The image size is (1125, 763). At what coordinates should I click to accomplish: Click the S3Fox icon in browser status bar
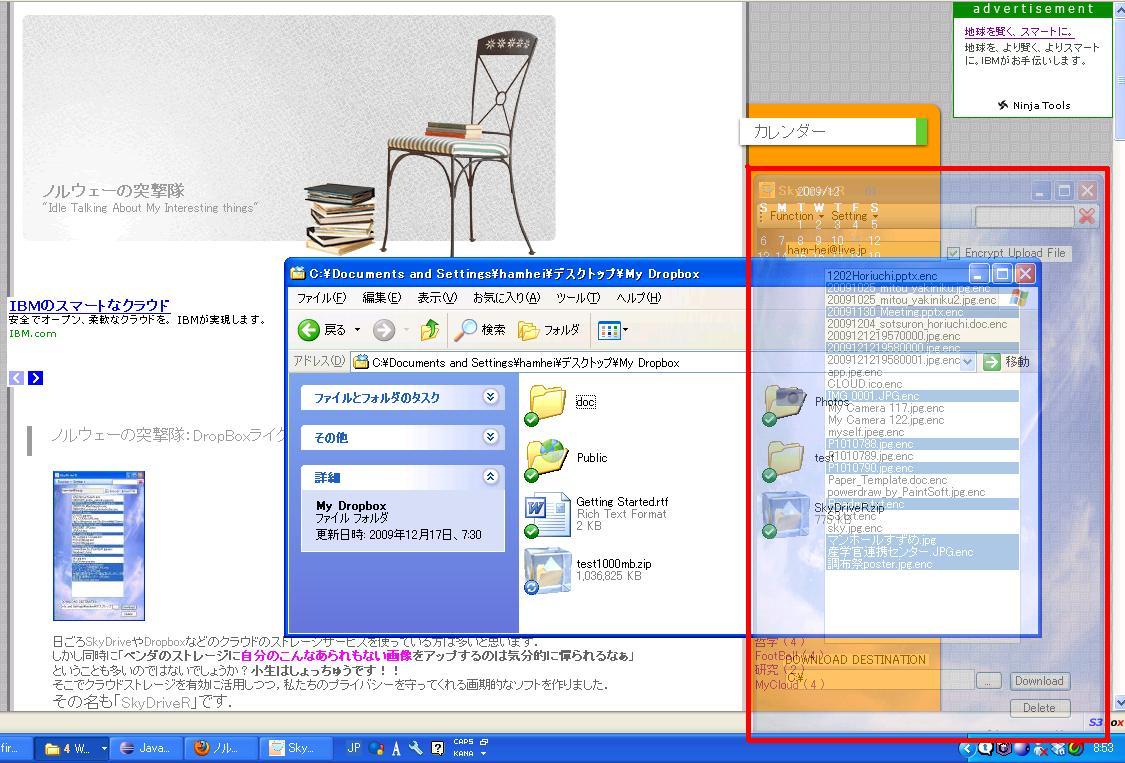pyautogui.click(x=1105, y=722)
